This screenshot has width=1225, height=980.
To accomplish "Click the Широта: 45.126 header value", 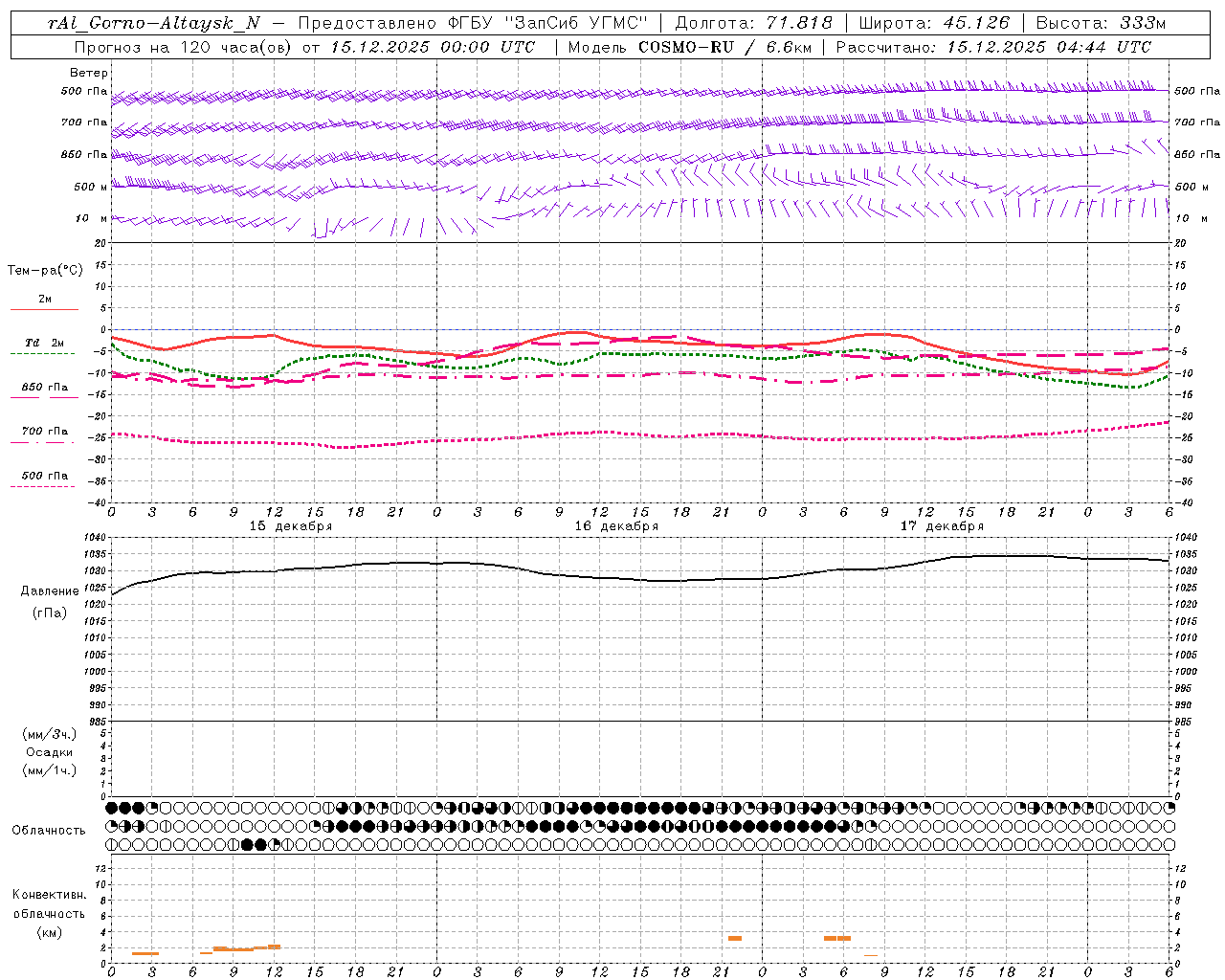I will pos(934,23).
